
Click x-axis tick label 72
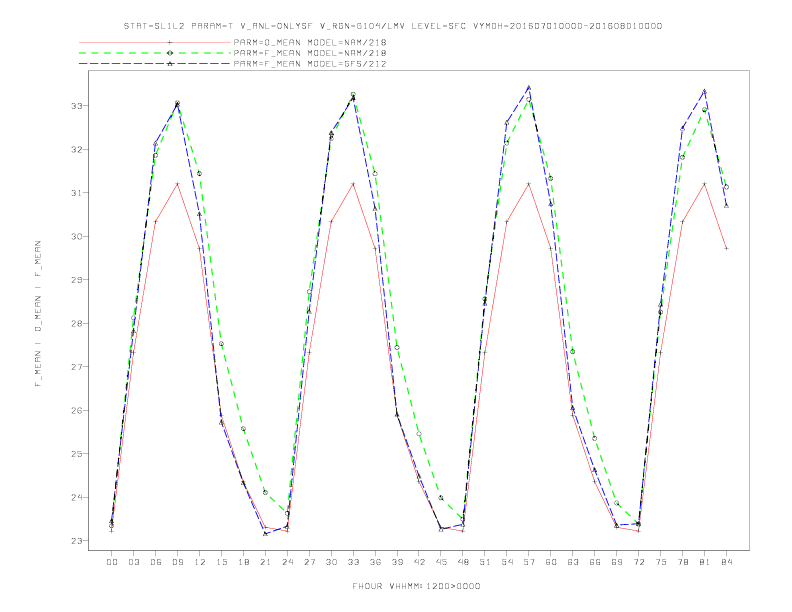639,562
